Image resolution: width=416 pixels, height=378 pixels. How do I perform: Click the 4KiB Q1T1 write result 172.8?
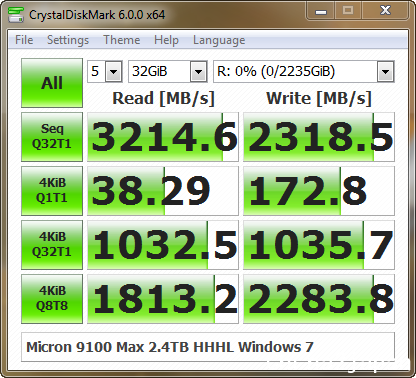click(x=319, y=191)
